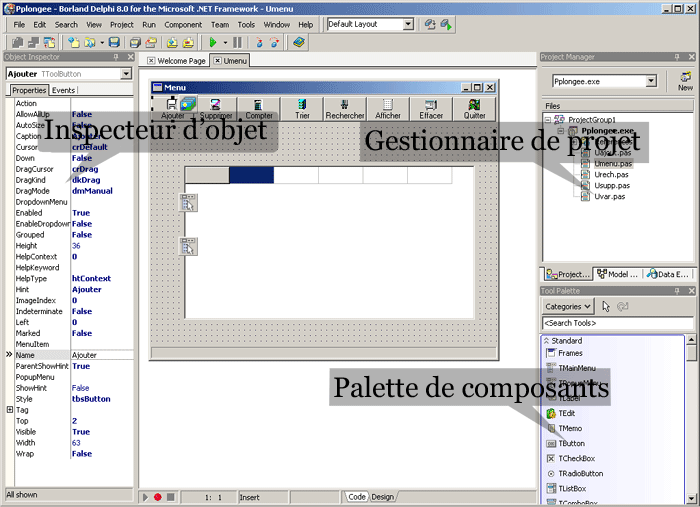Open the Ajouter TToolButton component selector dropdown
The image size is (700, 507).
tap(126, 74)
